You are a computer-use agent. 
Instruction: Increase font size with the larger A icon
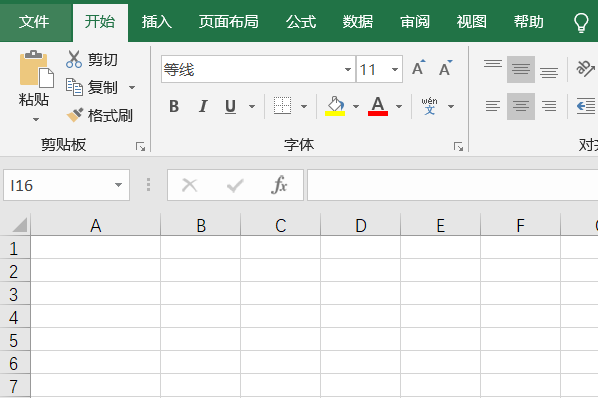418,68
